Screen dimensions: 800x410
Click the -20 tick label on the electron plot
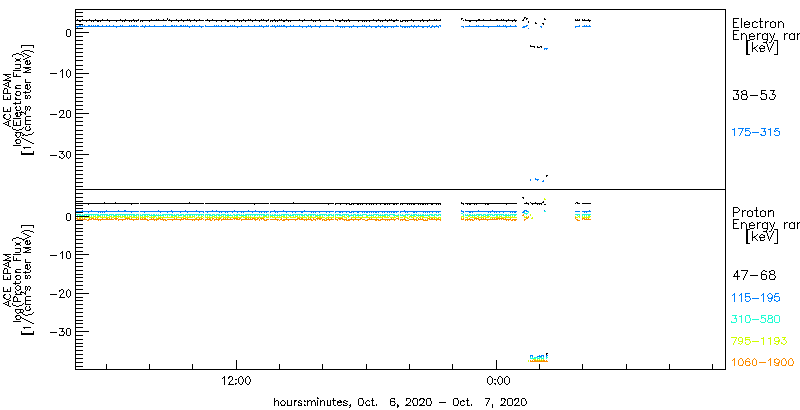point(58,113)
